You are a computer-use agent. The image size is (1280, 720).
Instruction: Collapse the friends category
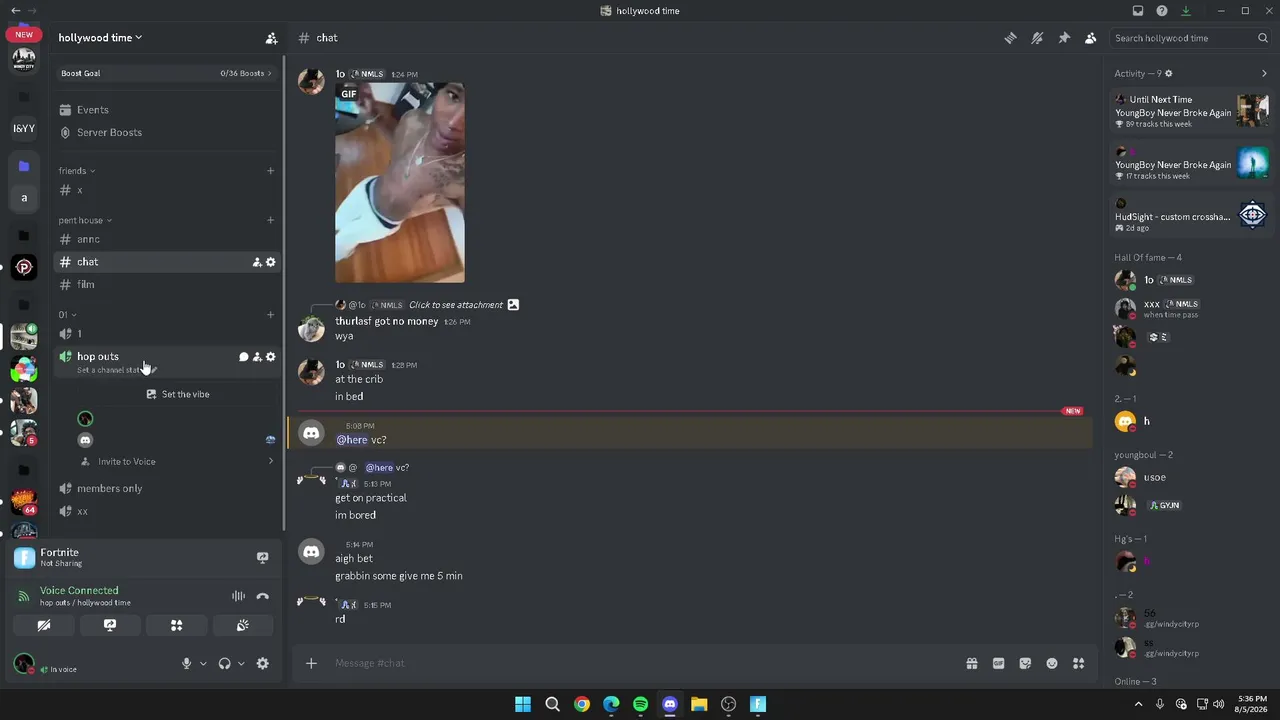[77, 171]
